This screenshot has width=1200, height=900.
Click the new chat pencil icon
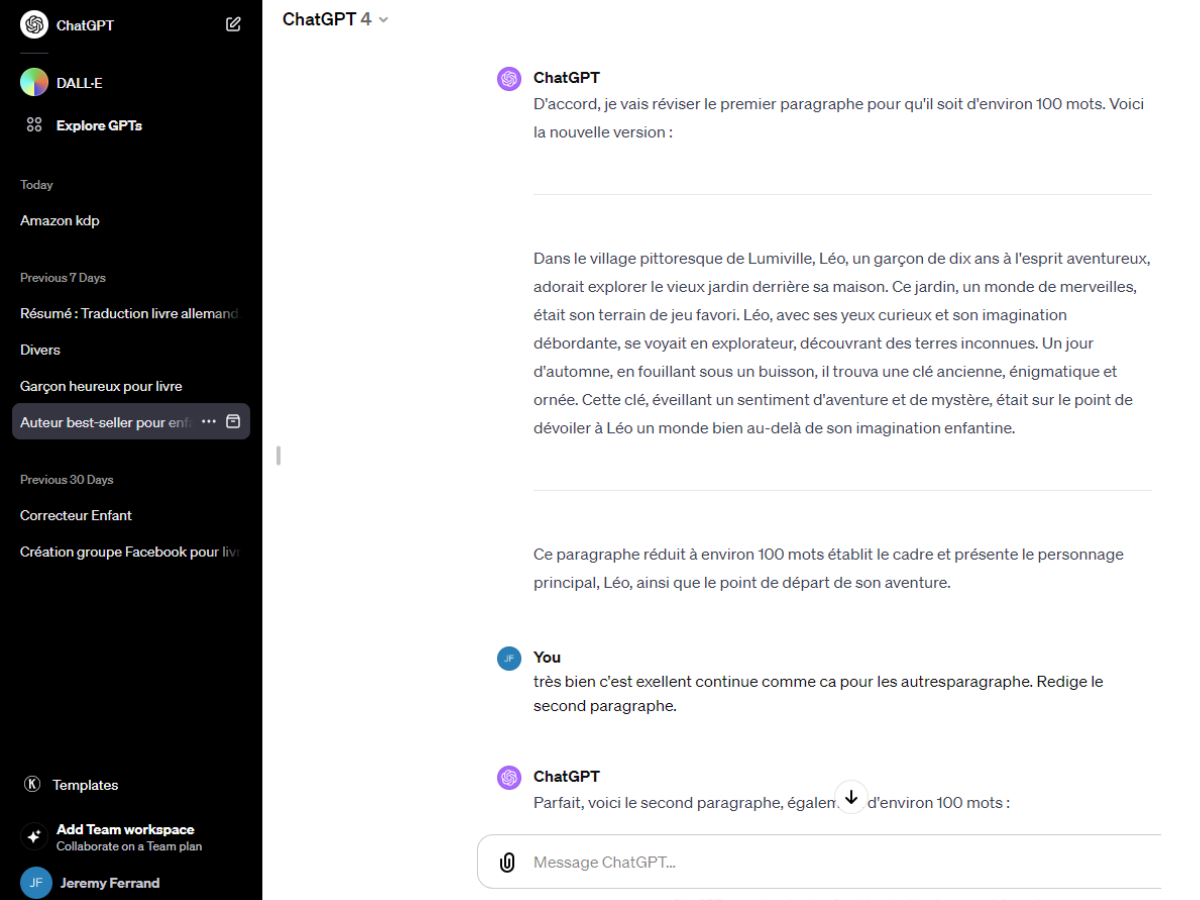pos(233,24)
